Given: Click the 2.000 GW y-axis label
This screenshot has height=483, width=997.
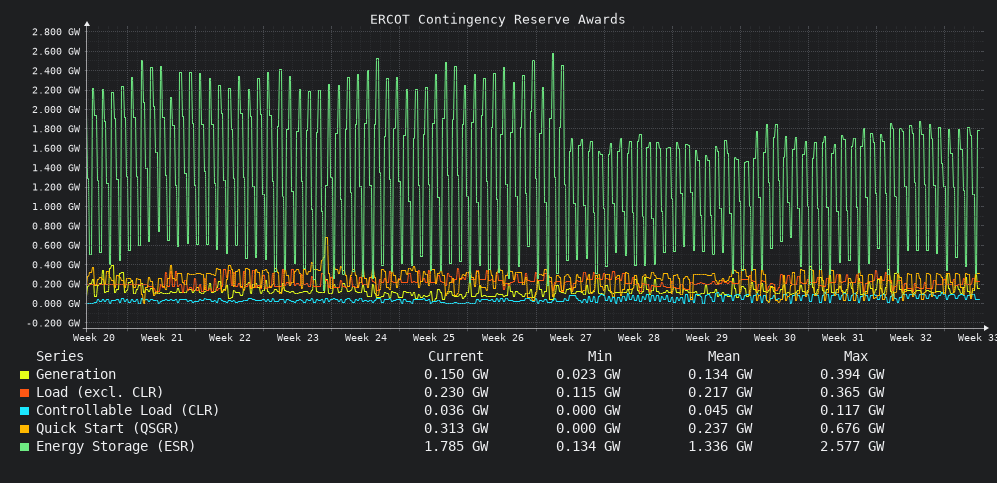Looking at the screenshot, I should [55, 110].
